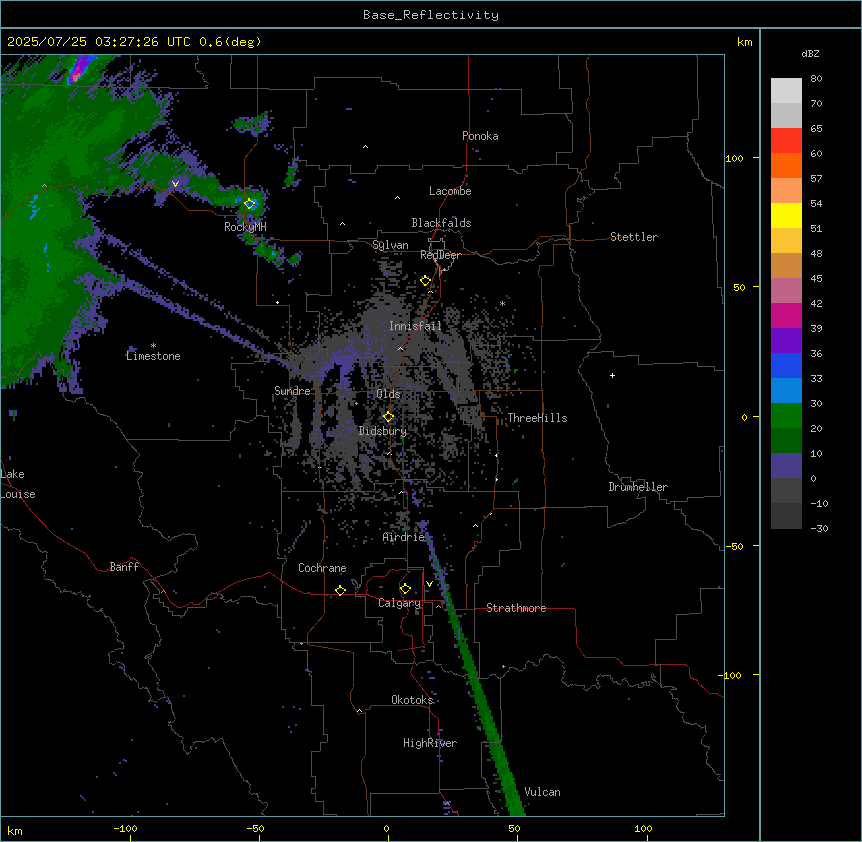Screen dimensions: 862x842
Task: Click the Limestone label
Action: (153, 356)
